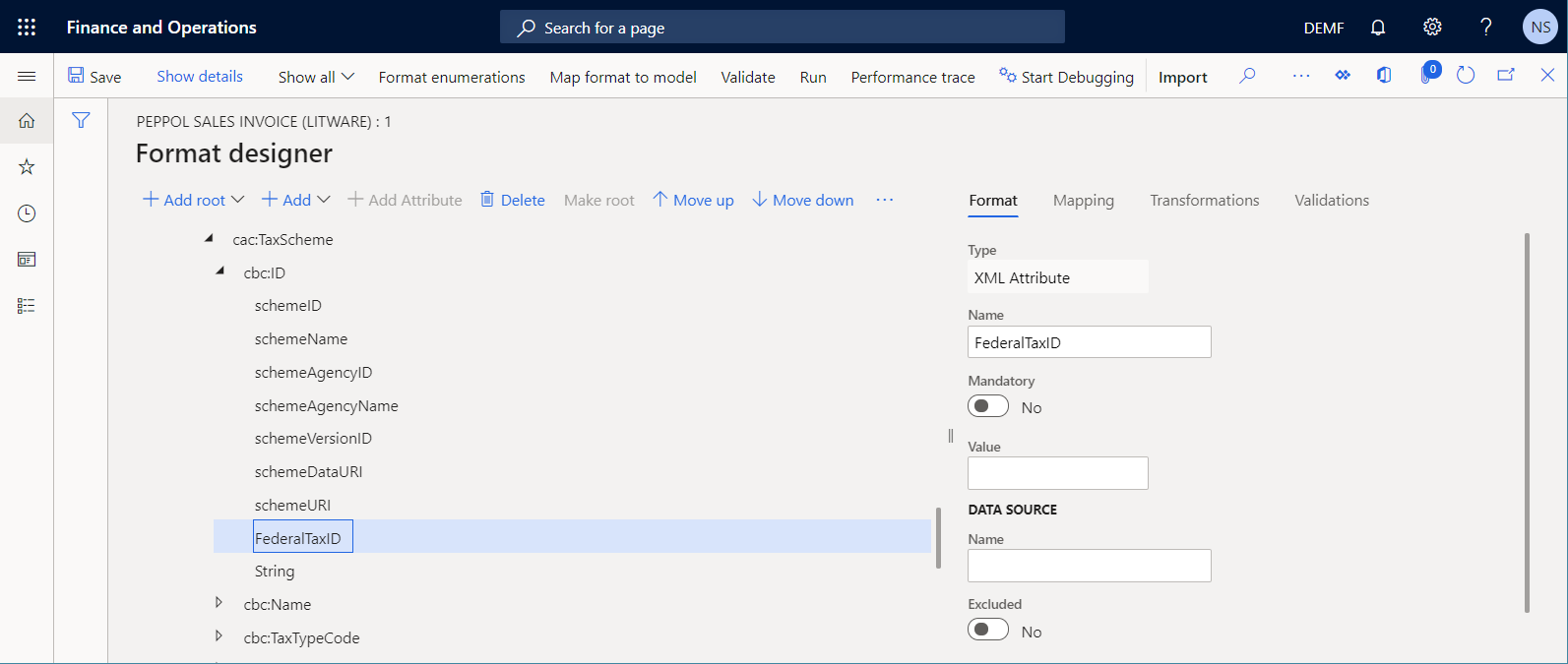Open Modules list icon in sidebar
The height and width of the screenshot is (664, 1568).
tap(27, 306)
